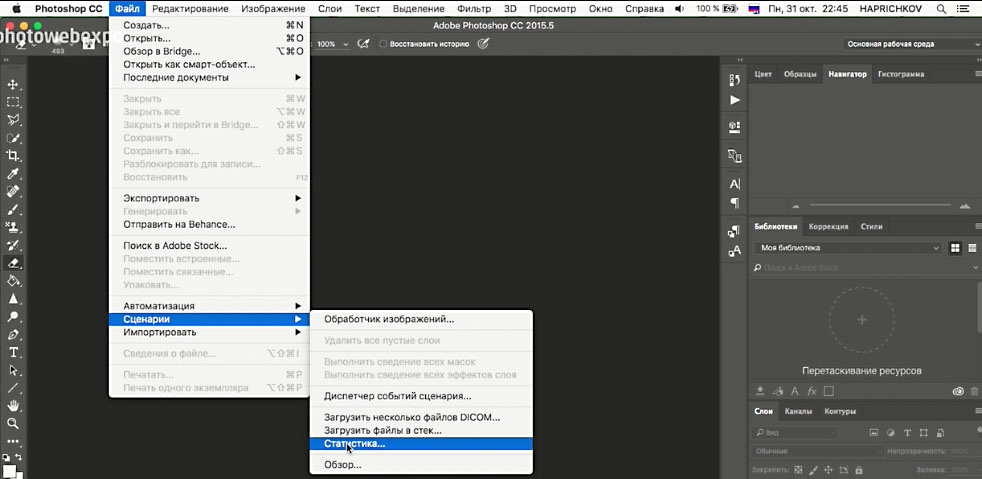Select the Path Selection arrow tool

pos(13,370)
